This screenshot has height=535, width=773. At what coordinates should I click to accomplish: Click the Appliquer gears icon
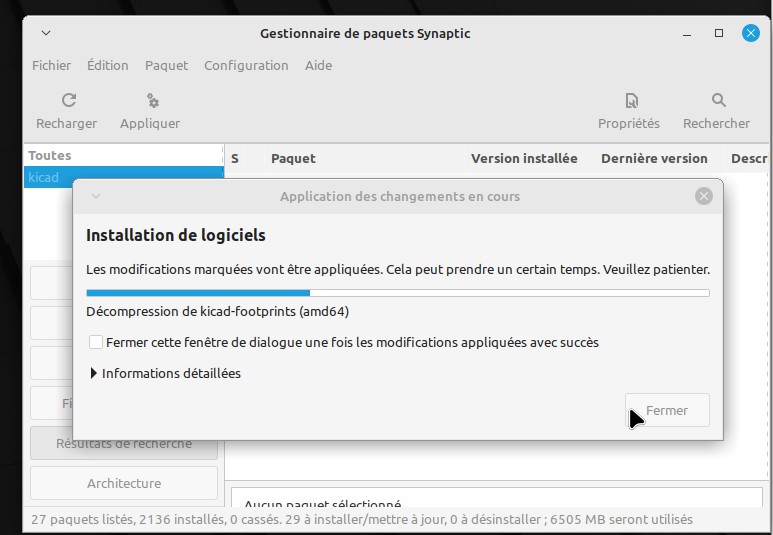152,100
